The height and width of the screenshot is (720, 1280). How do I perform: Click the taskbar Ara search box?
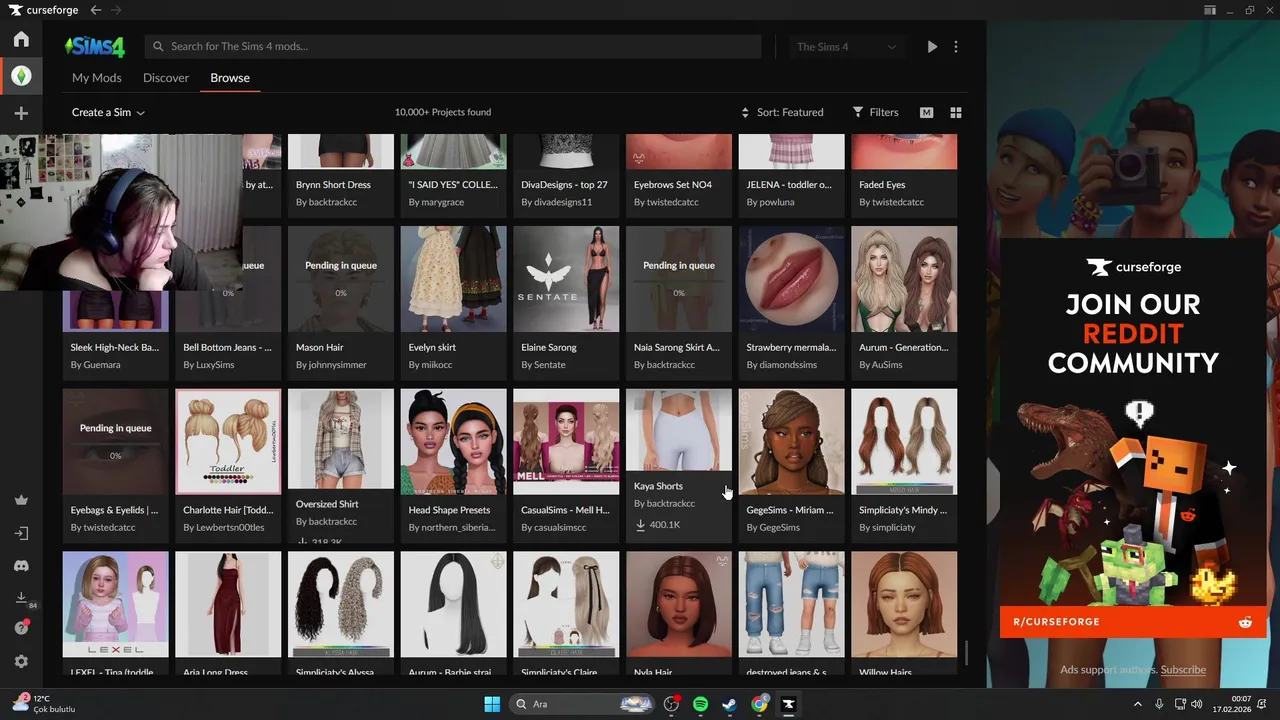[583, 704]
